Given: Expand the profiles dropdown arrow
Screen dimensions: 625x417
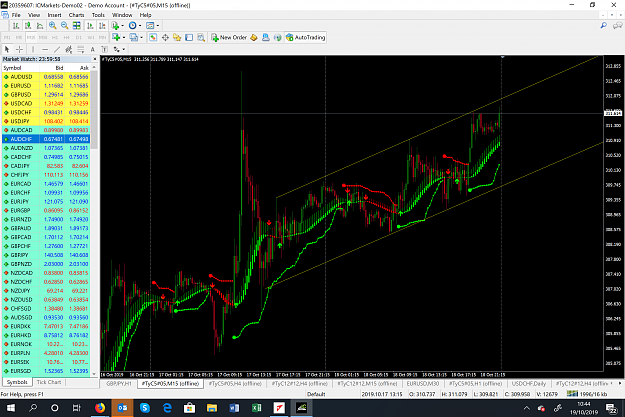Looking at the screenshot, I should [x=142, y=37].
